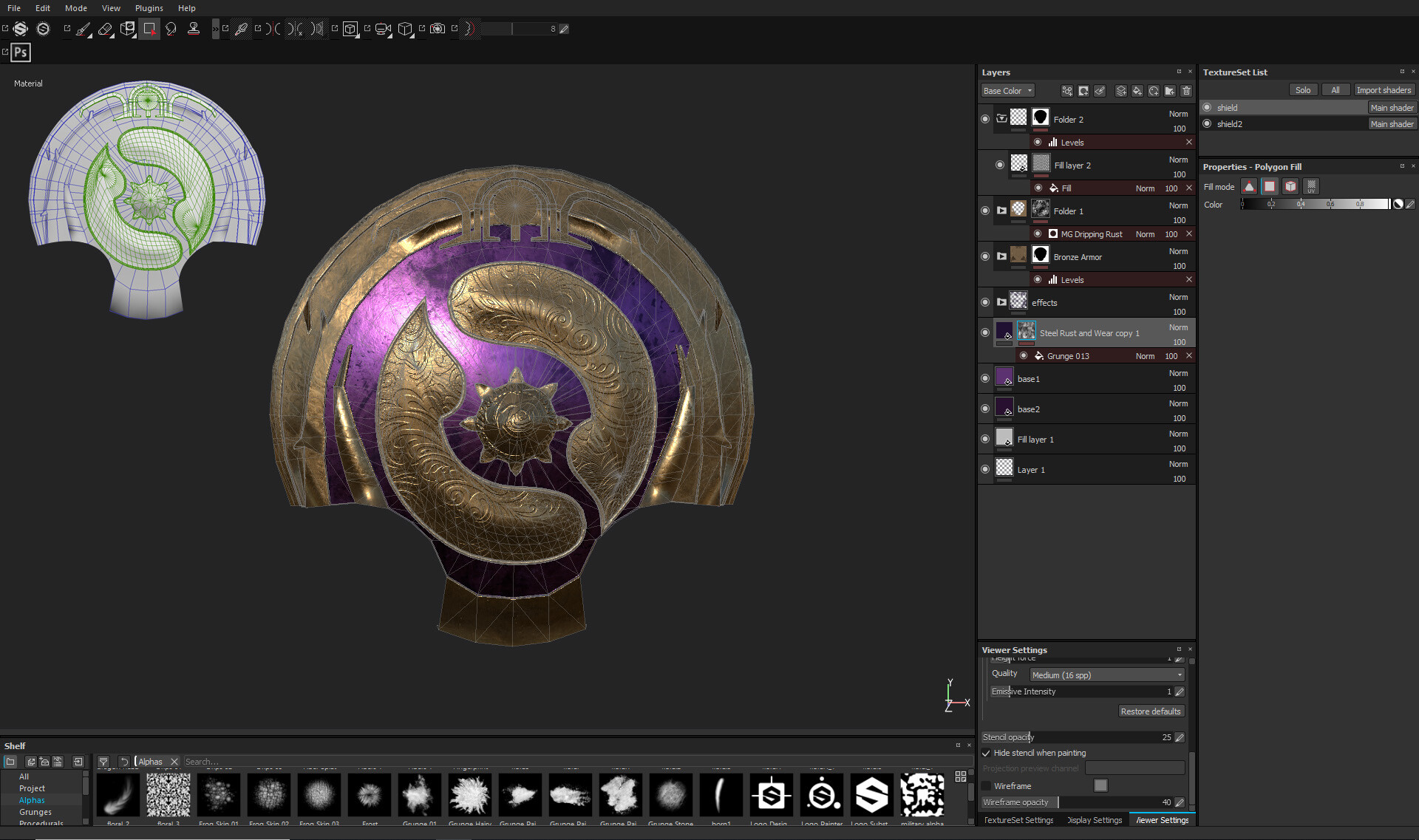Add a new folder to layers

[1170, 91]
